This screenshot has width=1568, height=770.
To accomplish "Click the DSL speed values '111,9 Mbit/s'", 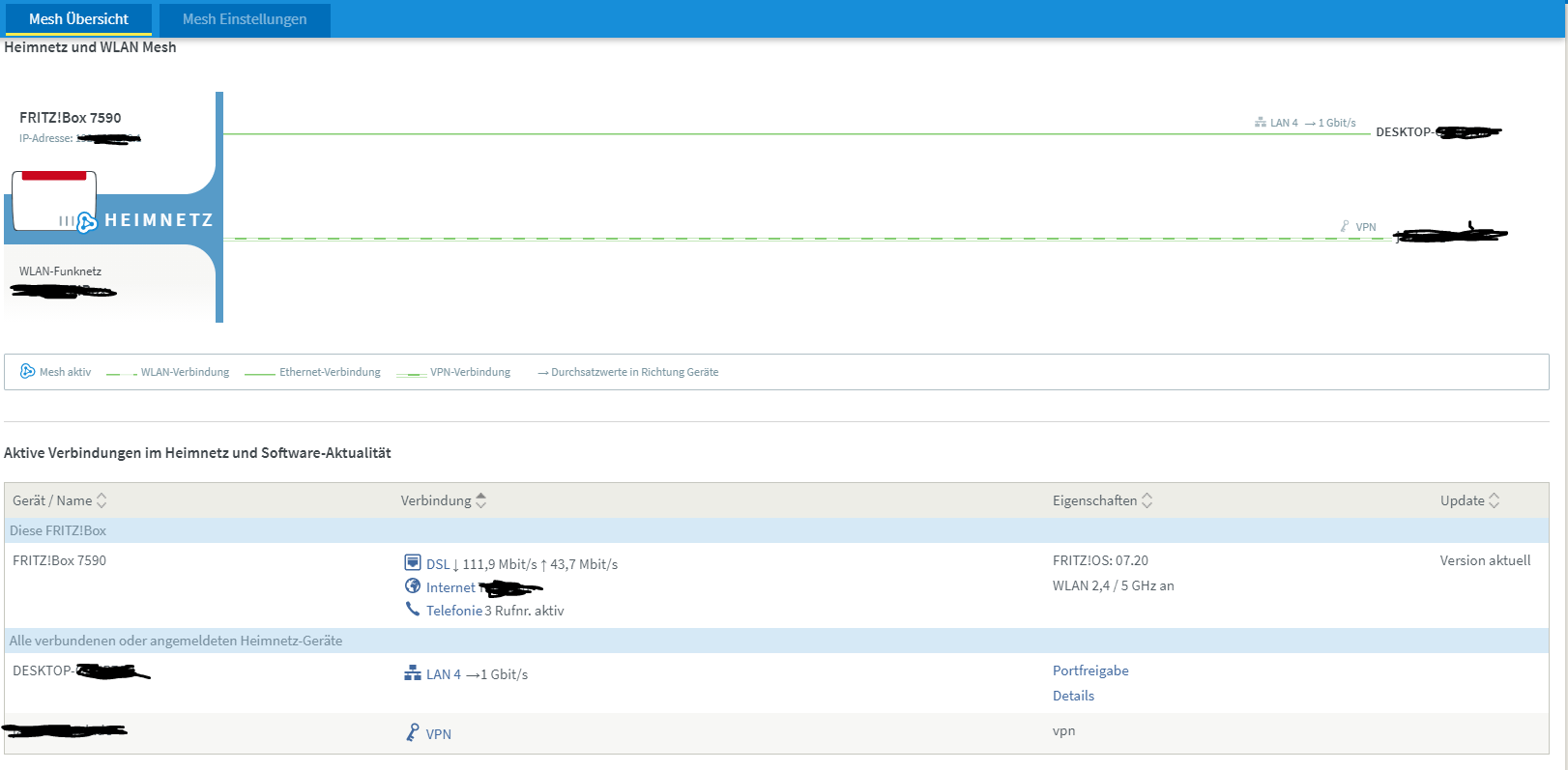I will coord(500,564).
